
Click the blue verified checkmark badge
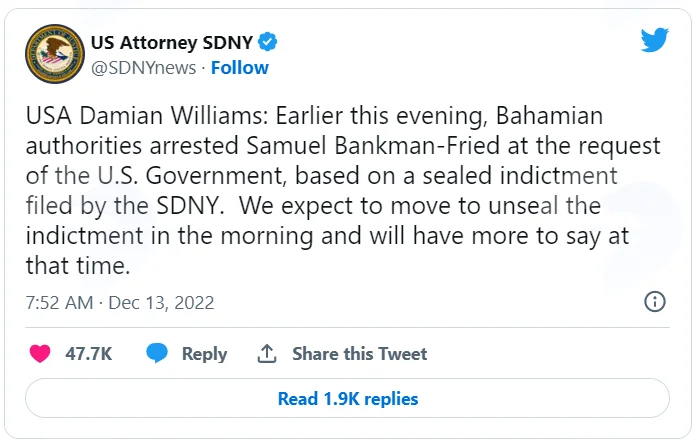click(267, 42)
